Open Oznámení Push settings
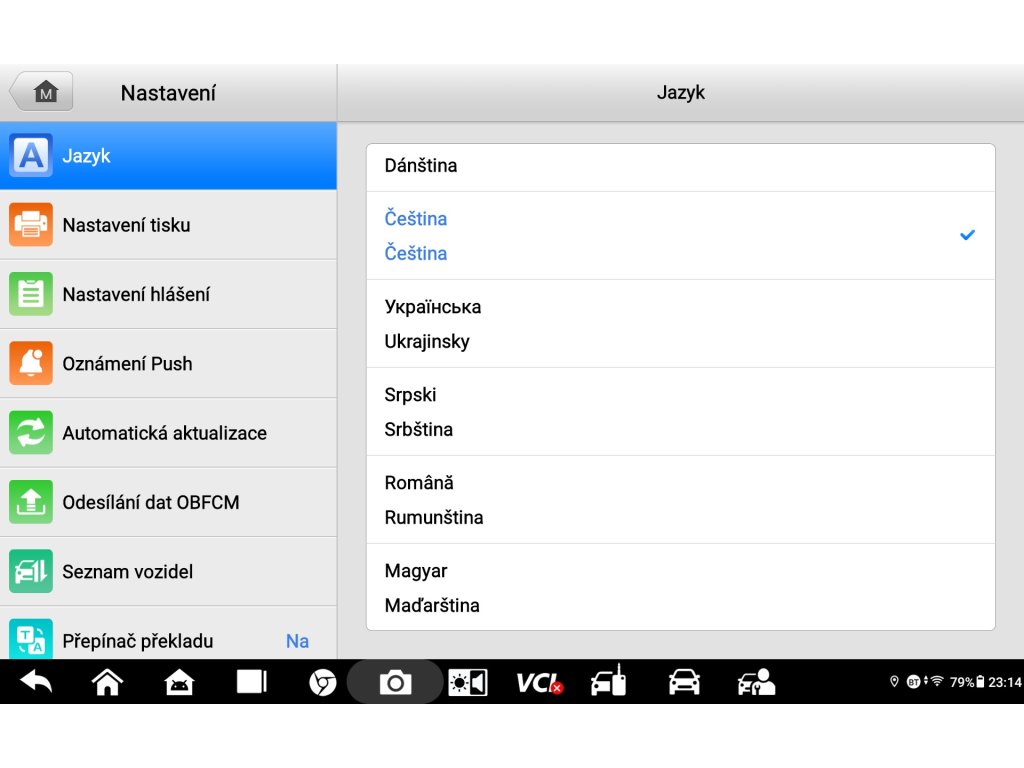 [168, 363]
